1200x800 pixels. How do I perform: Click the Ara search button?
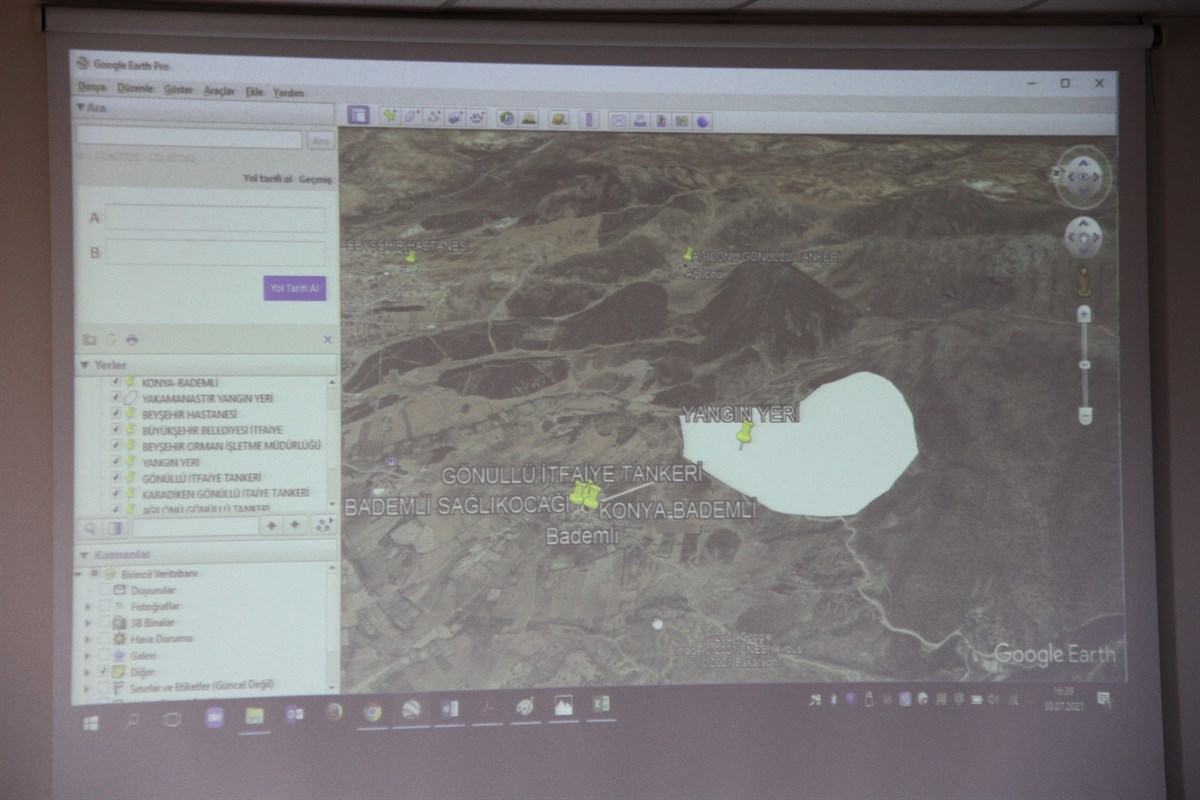point(320,141)
